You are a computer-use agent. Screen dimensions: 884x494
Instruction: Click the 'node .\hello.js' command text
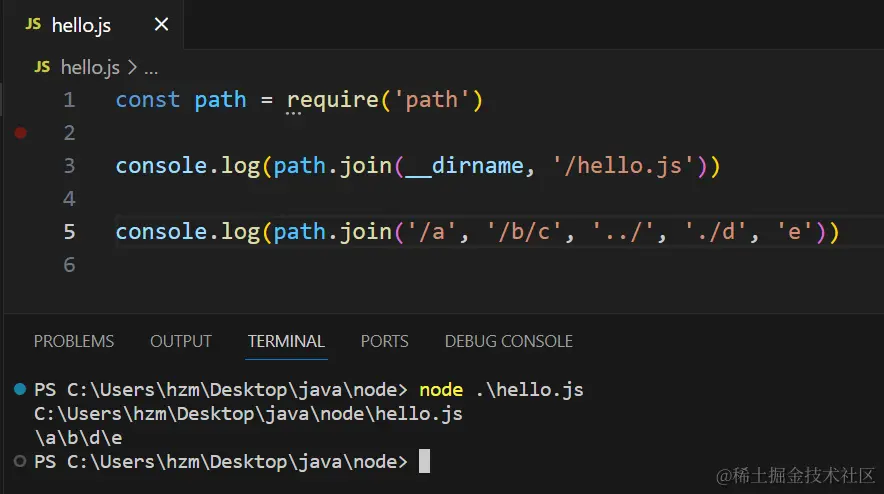tap(501, 390)
